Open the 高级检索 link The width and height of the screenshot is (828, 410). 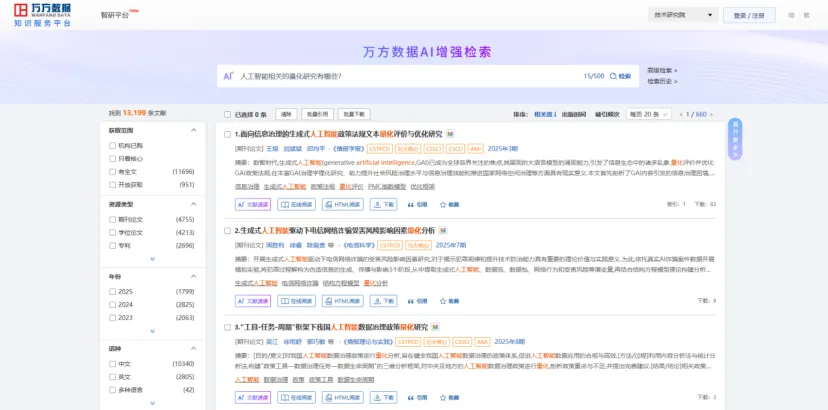(661, 70)
